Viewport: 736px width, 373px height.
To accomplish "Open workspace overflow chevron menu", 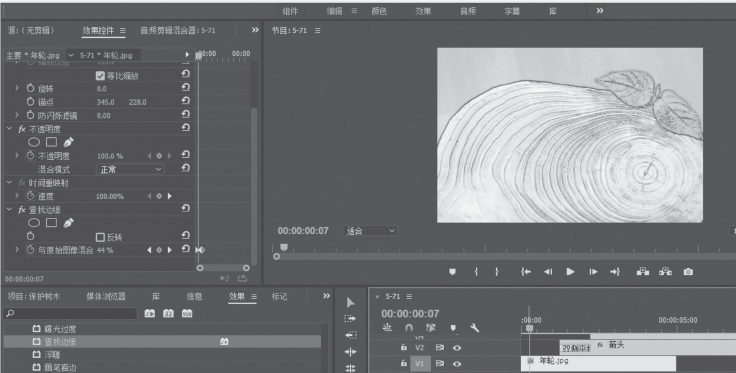I will pyautogui.click(x=600, y=11).
